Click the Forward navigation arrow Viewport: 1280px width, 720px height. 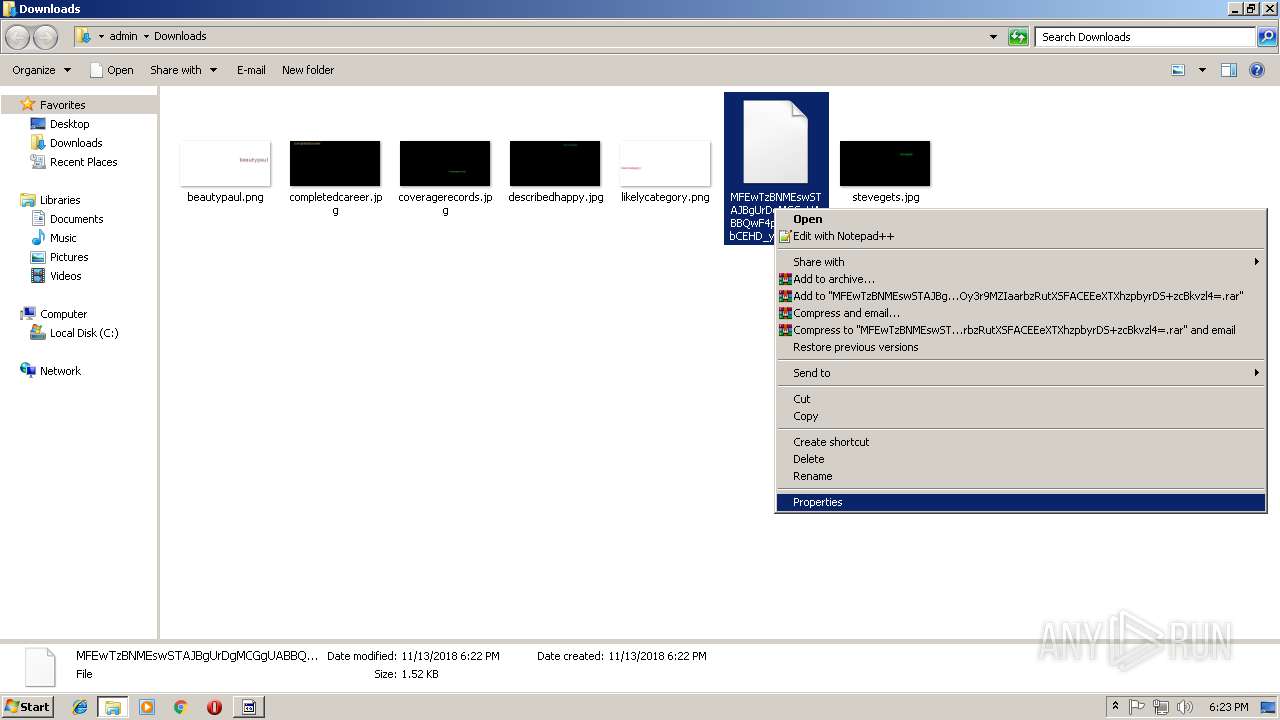[x=46, y=37]
